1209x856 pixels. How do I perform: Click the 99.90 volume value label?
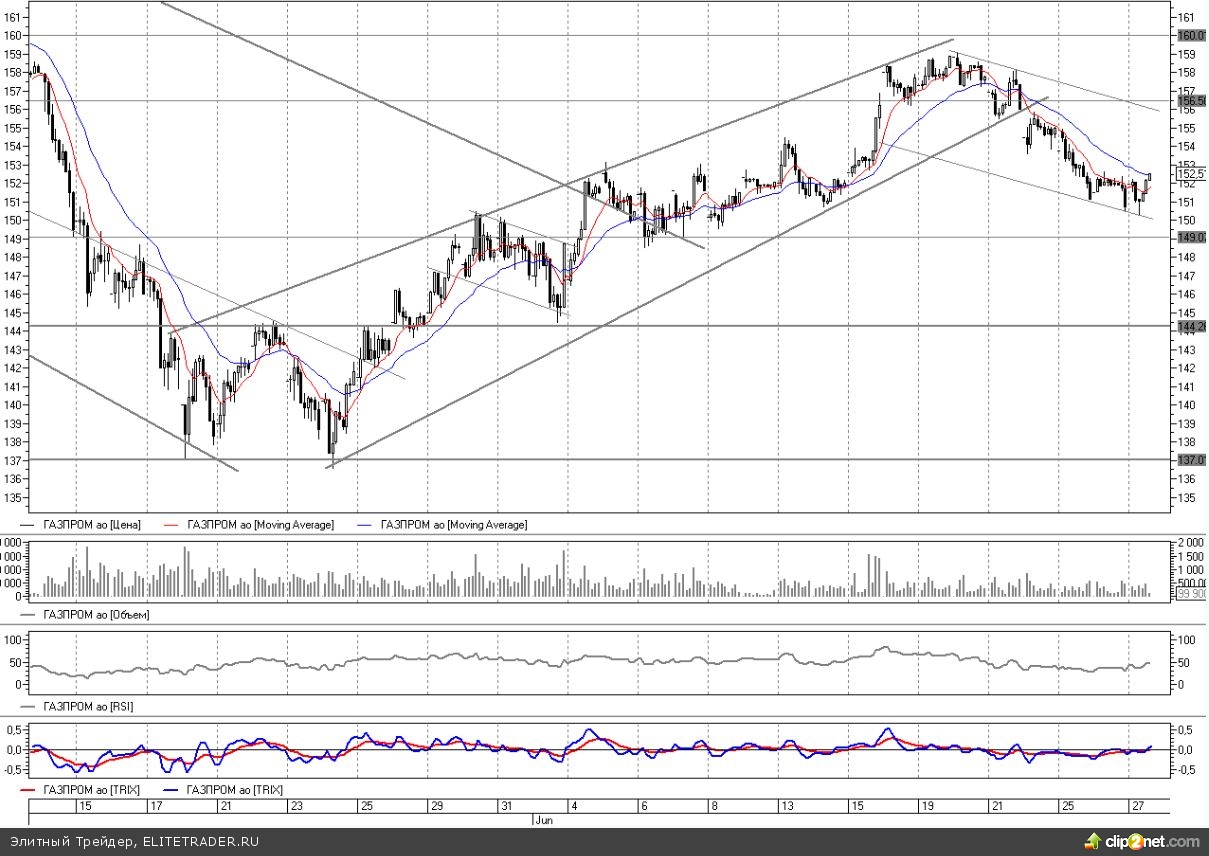point(1192,594)
